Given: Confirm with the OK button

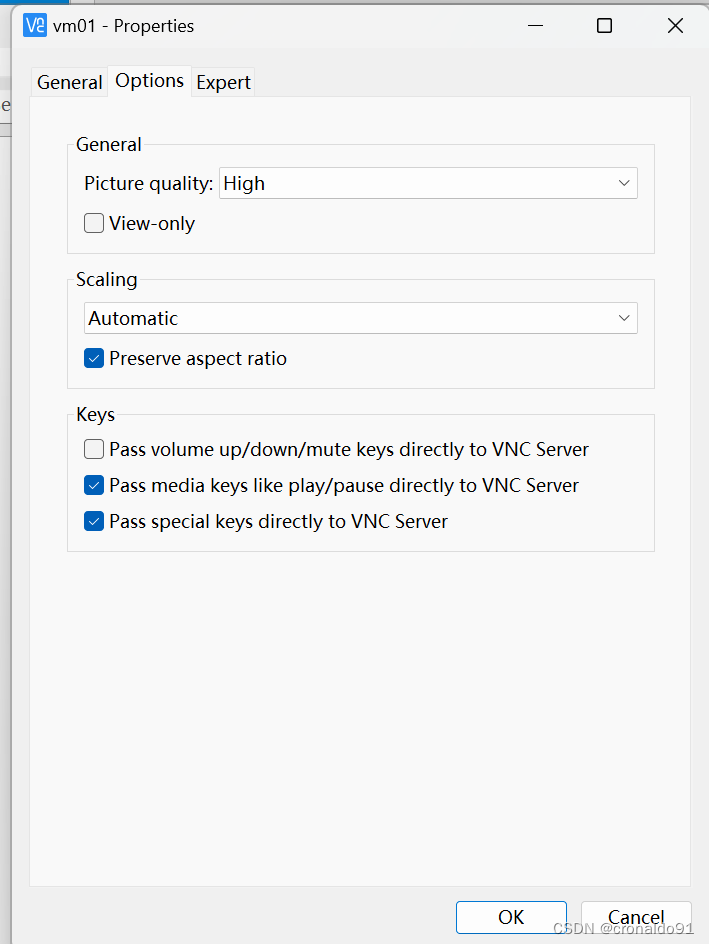Looking at the screenshot, I should click(511, 917).
